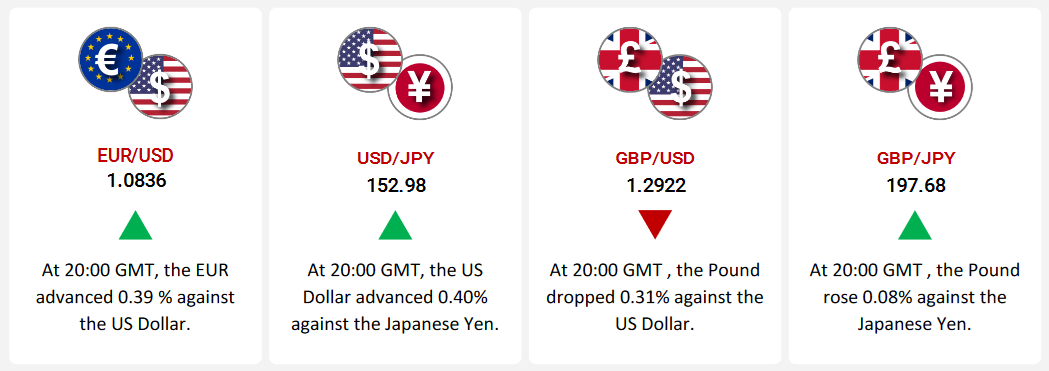The height and width of the screenshot is (371, 1049).
Task: Click the pound flag icon in GBP/JPY card
Action: 890,59
